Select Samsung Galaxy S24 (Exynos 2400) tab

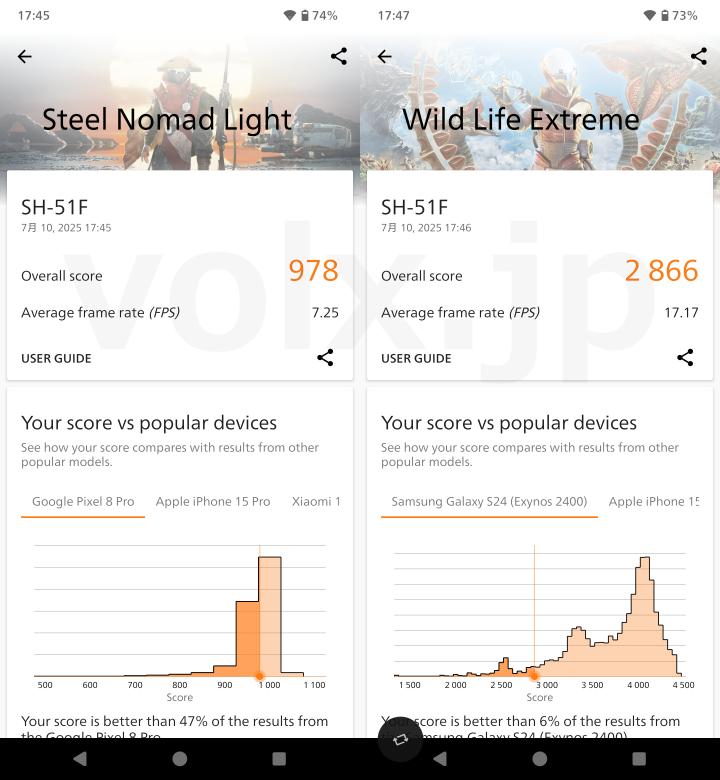(489, 502)
